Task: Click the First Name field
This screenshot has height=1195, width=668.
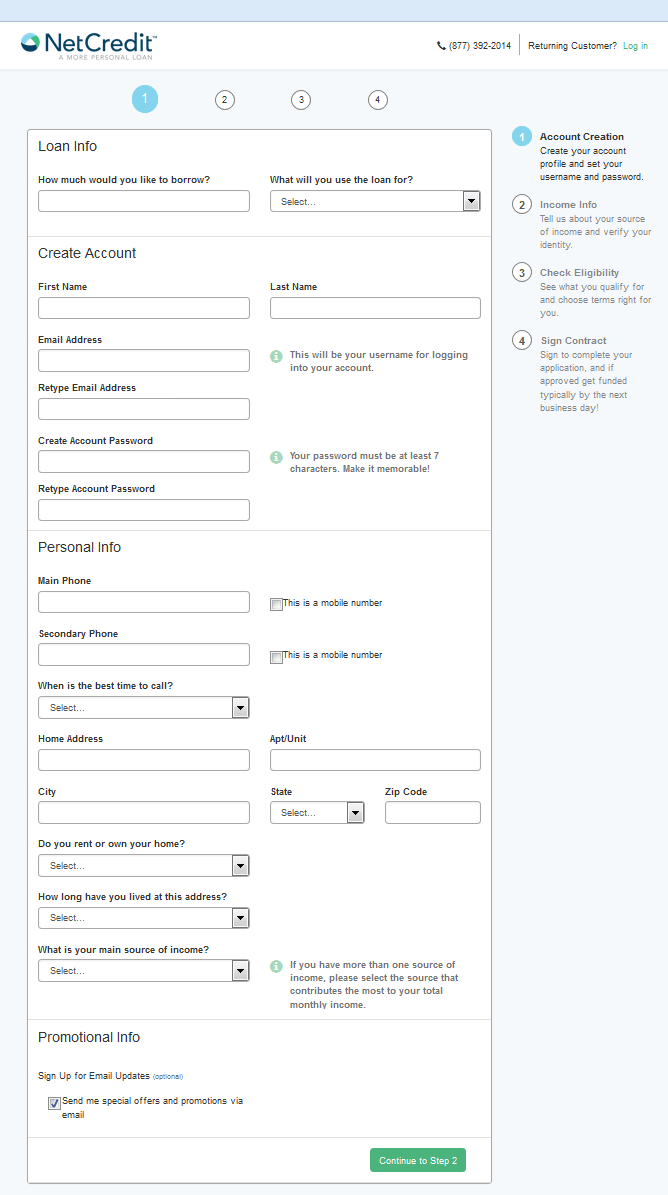Action: point(144,308)
